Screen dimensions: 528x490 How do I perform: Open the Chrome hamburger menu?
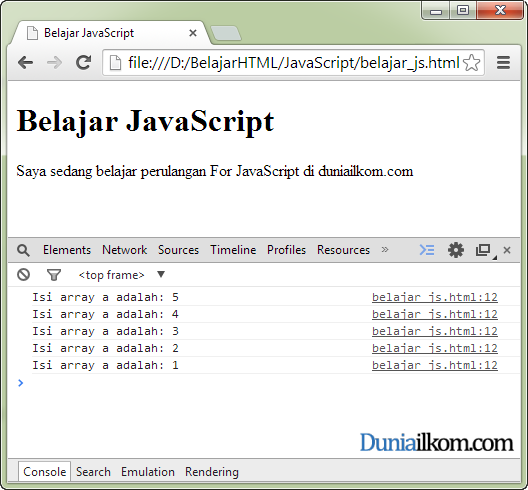click(503, 63)
